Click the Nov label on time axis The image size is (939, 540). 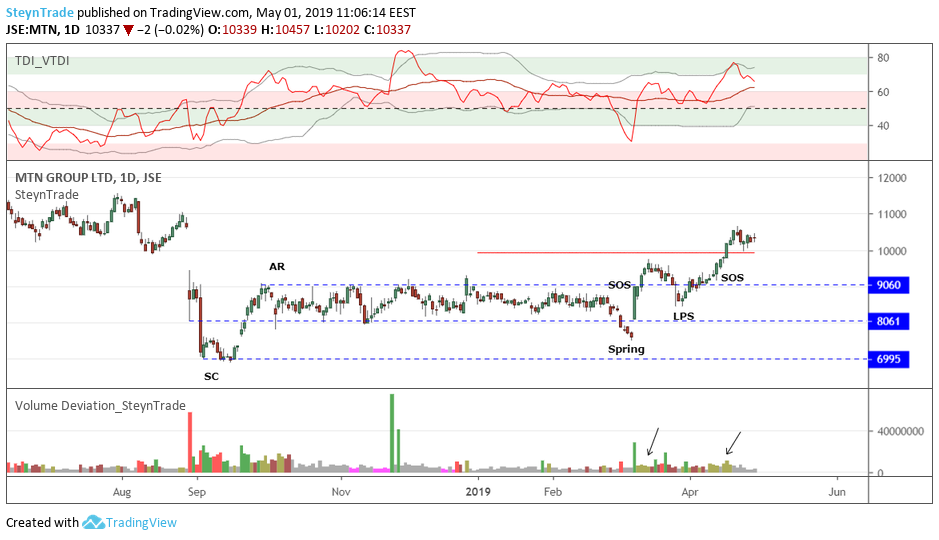click(x=341, y=492)
